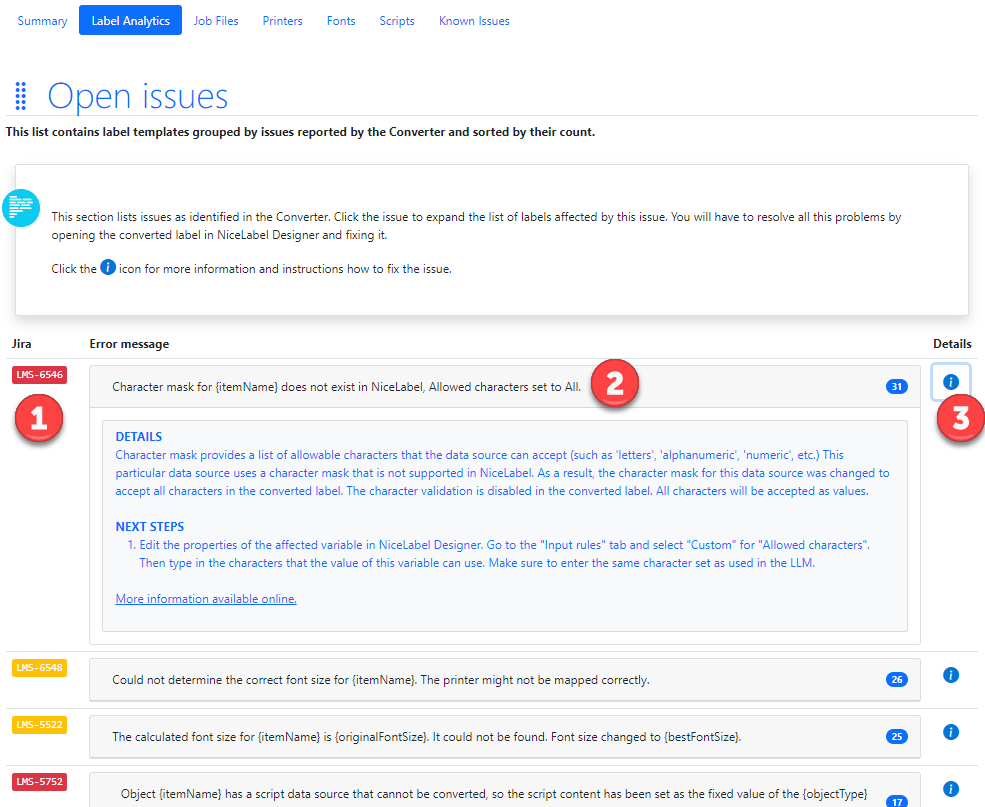Click the drag handle beside Open issues
Screen dimensions: 985x807
pos(21,96)
